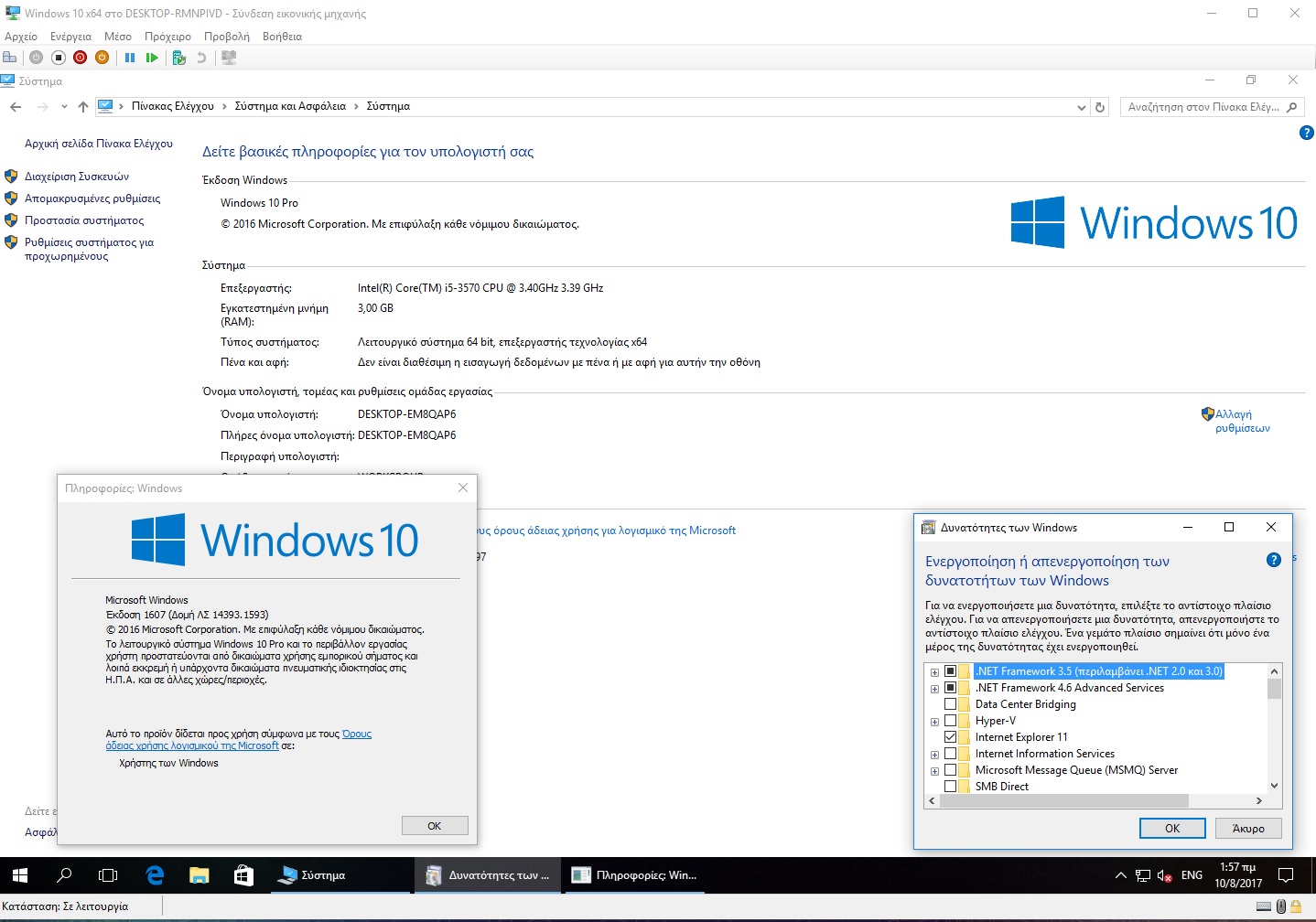Image resolution: width=1316 pixels, height=922 pixels.
Task: Open the Μέσο menu
Action: tap(118, 37)
